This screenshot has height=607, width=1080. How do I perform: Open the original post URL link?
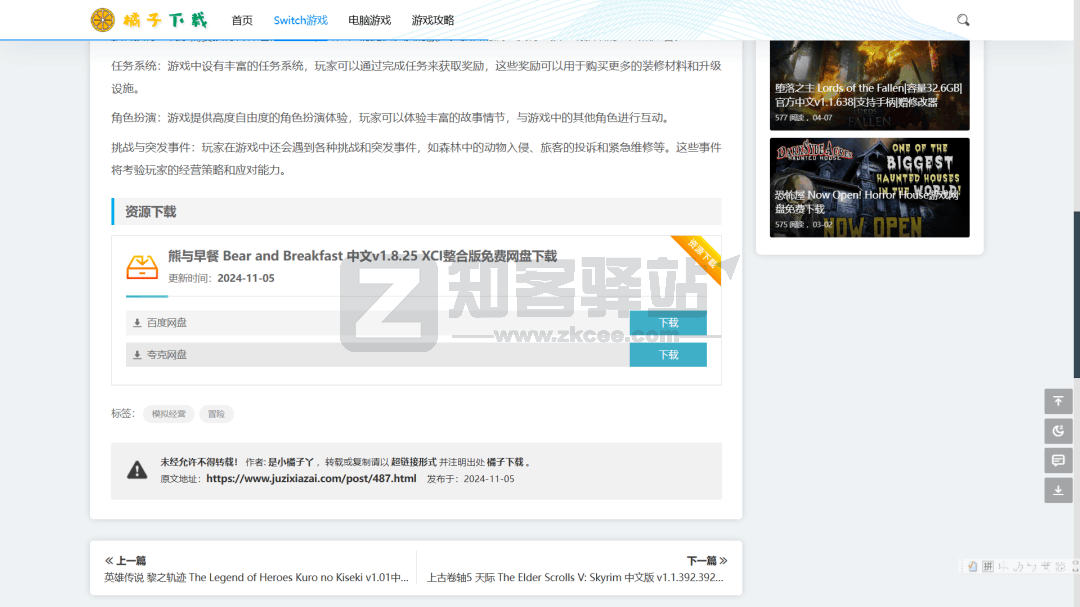(311, 479)
